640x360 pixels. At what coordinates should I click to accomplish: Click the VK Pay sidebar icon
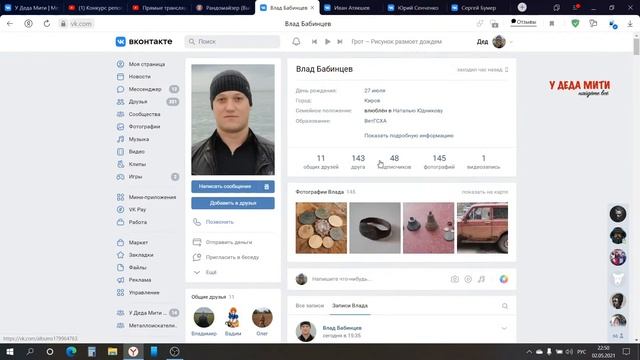(x=120, y=209)
